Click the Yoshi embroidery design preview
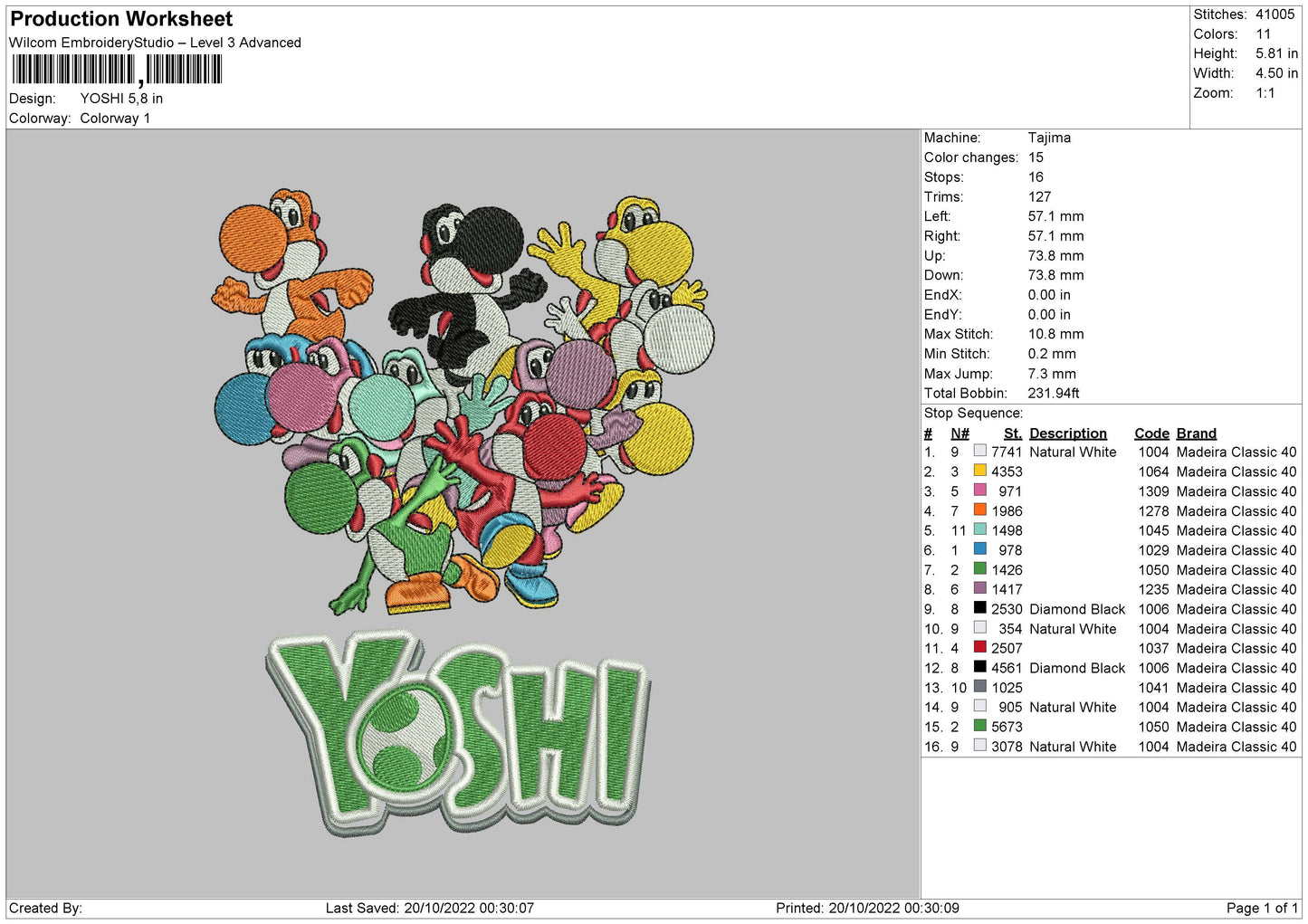Viewport: 1308px width, 924px height. [x=463, y=511]
